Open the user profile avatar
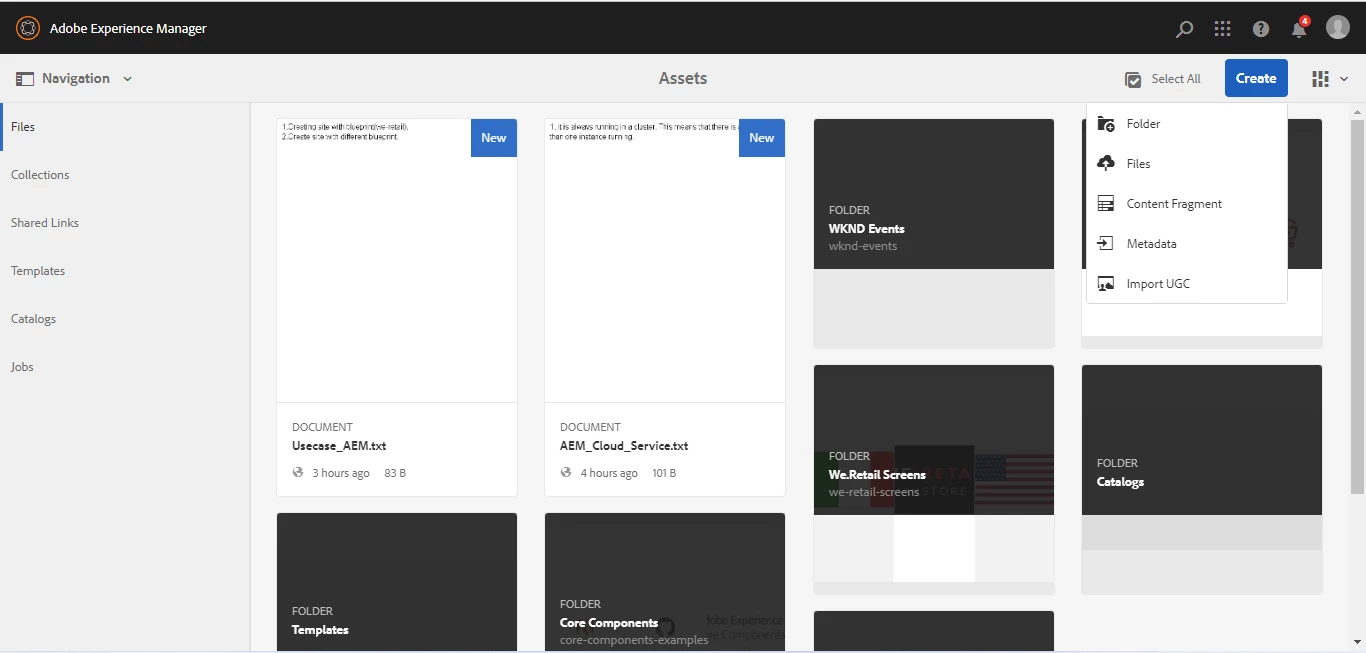This screenshot has height=653, width=1366. pos(1338,28)
